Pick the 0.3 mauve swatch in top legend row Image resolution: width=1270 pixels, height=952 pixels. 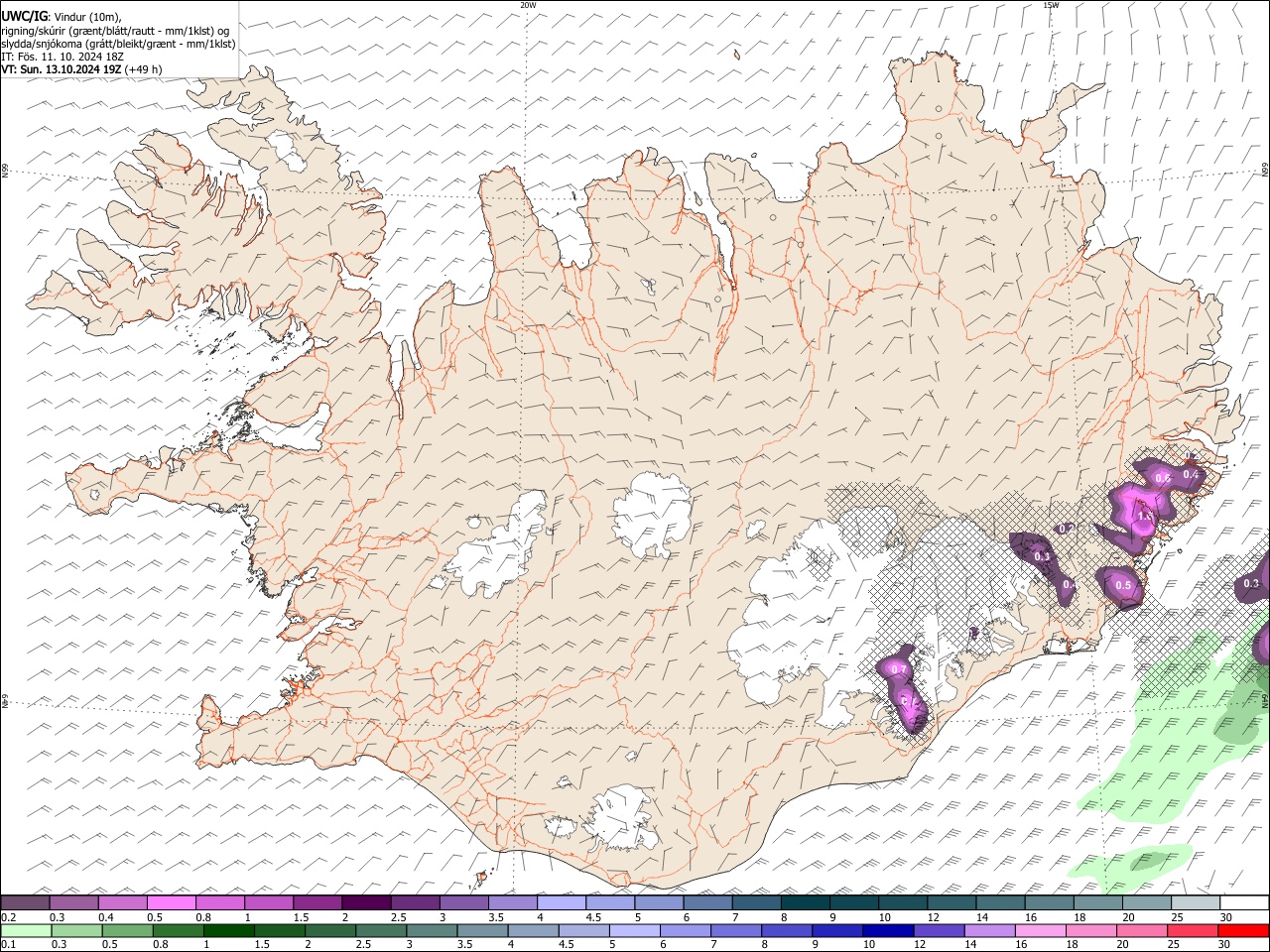[x=73, y=903]
